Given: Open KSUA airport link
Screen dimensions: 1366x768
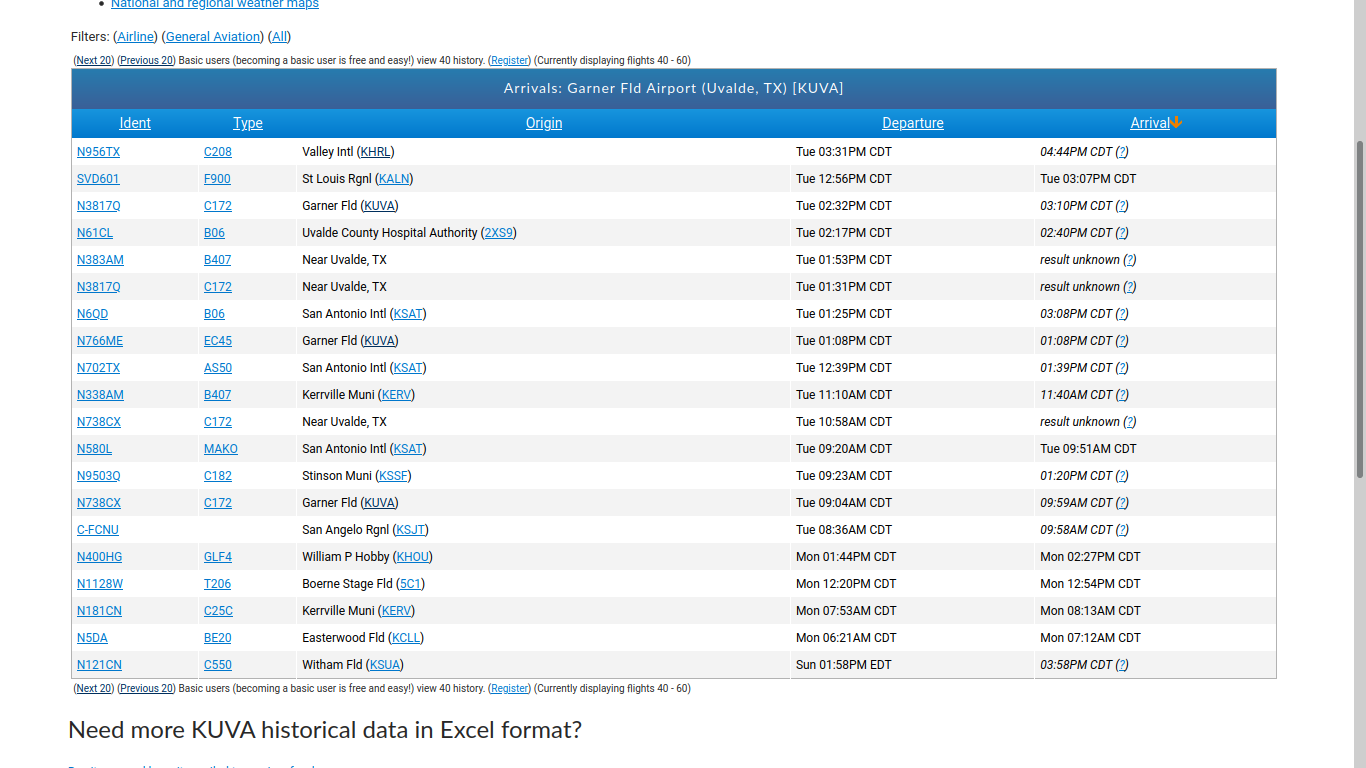Looking at the screenshot, I should 385,665.
